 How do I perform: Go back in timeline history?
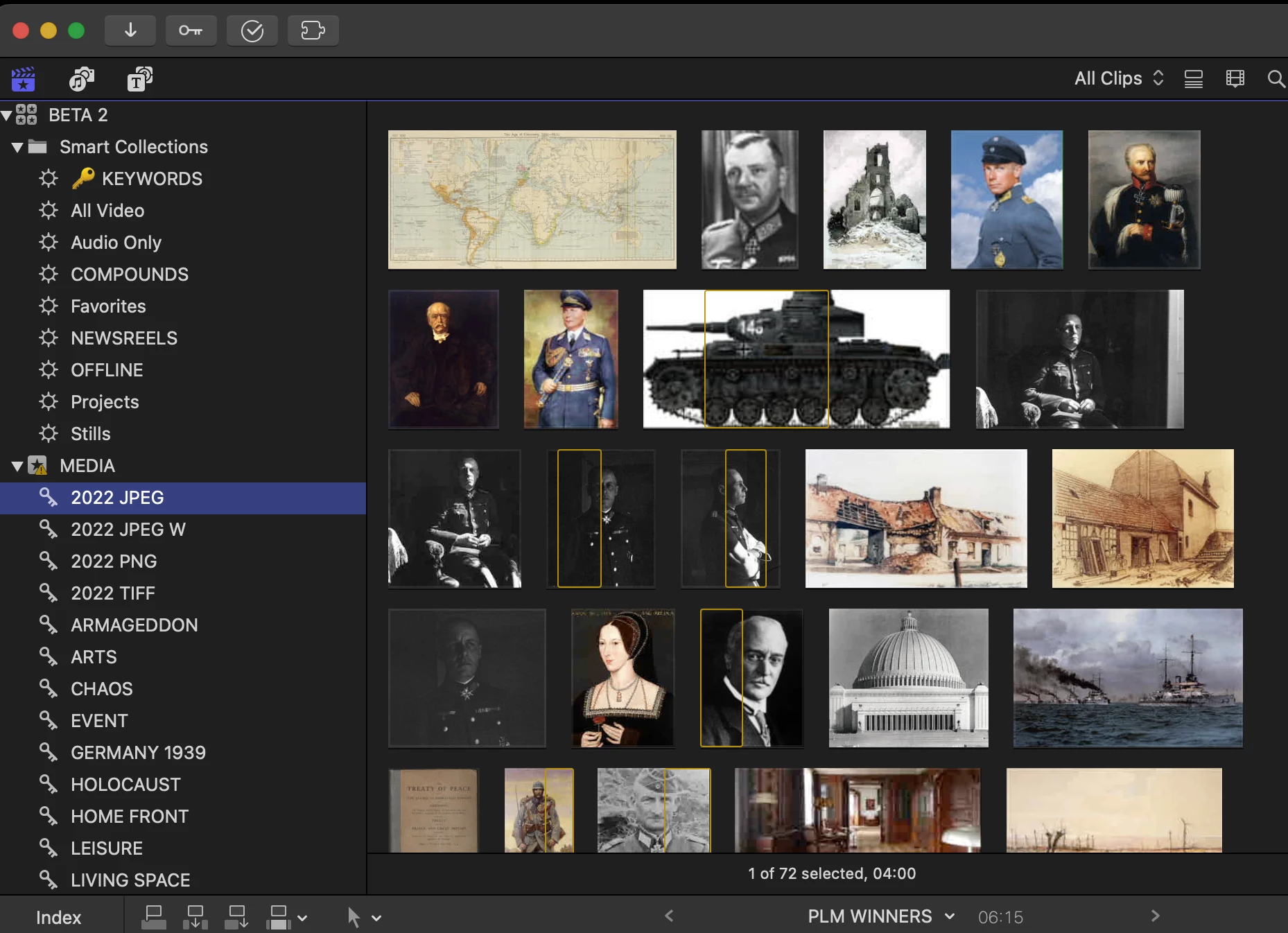click(x=669, y=916)
